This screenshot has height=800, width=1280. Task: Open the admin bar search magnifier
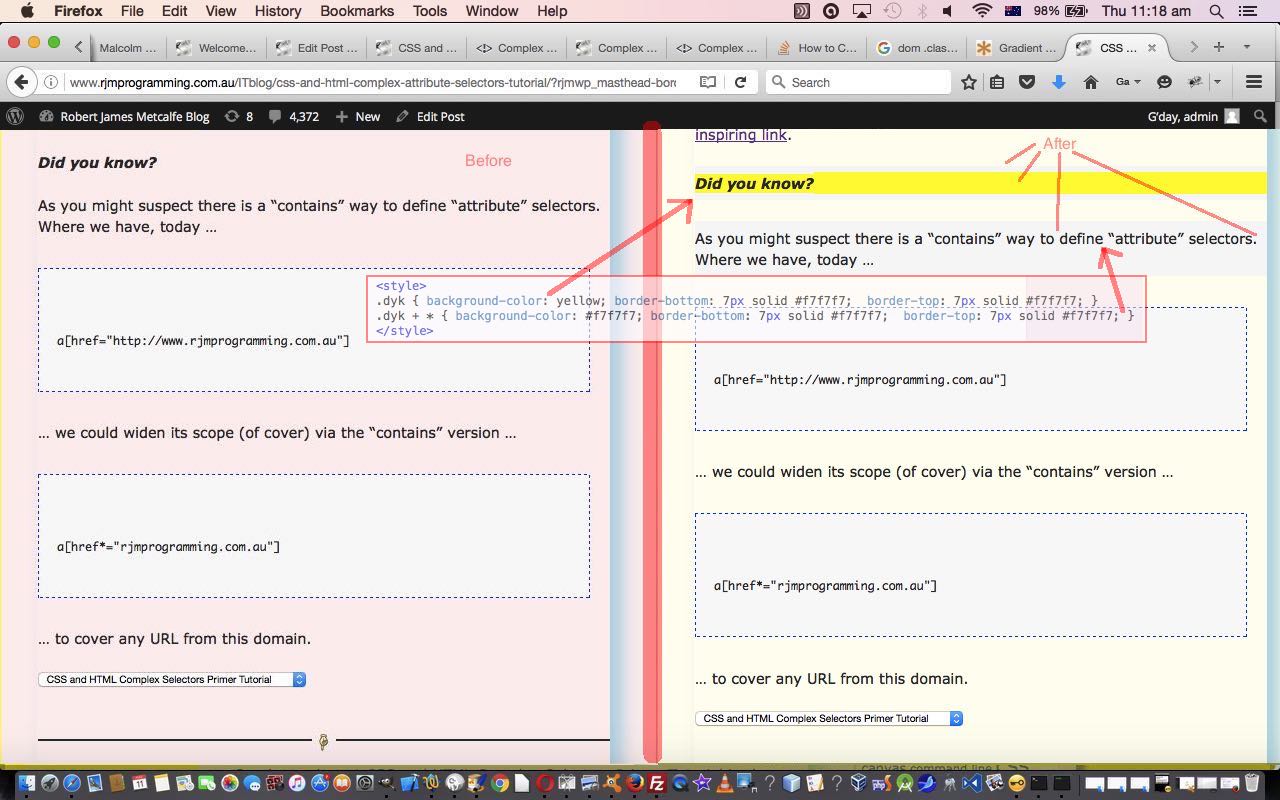tap(1260, 116)
